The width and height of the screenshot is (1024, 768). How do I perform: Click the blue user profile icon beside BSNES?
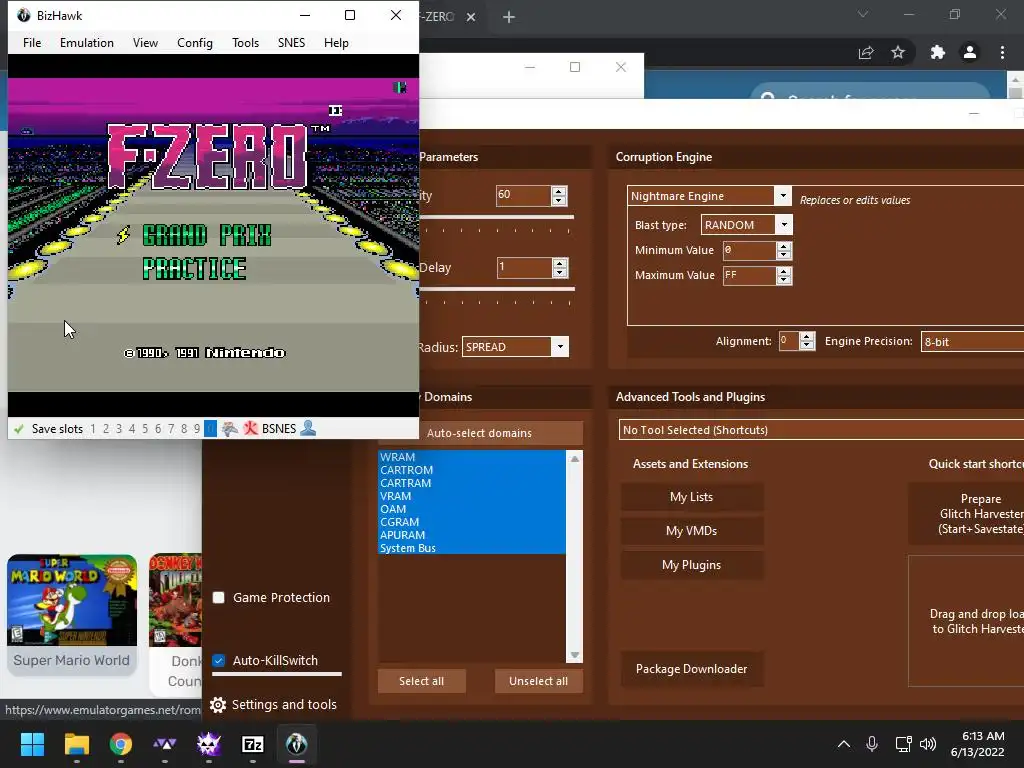click(x=308, y=428)
